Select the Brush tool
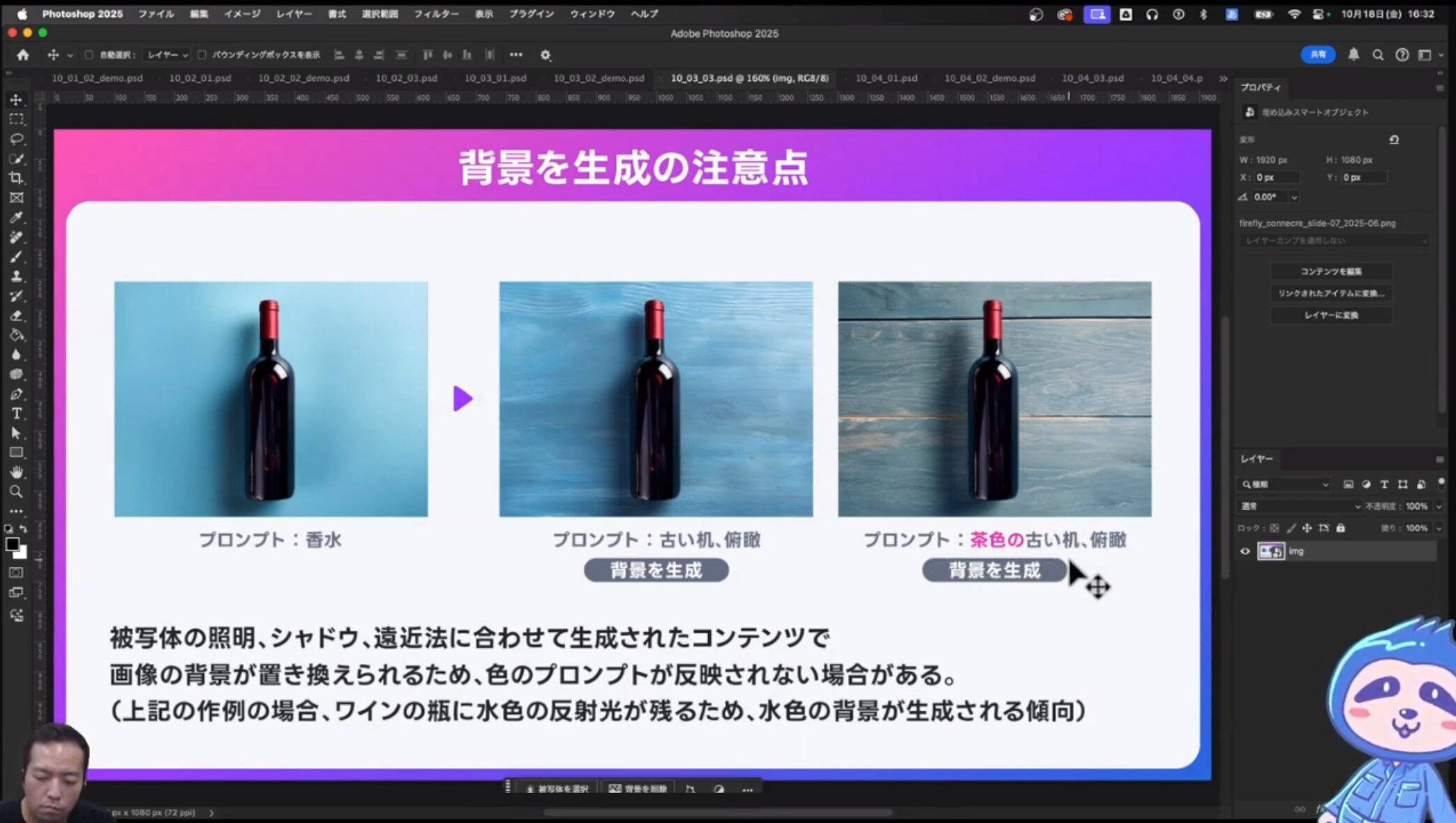The image size is (1456, 823). click(16, 256)
